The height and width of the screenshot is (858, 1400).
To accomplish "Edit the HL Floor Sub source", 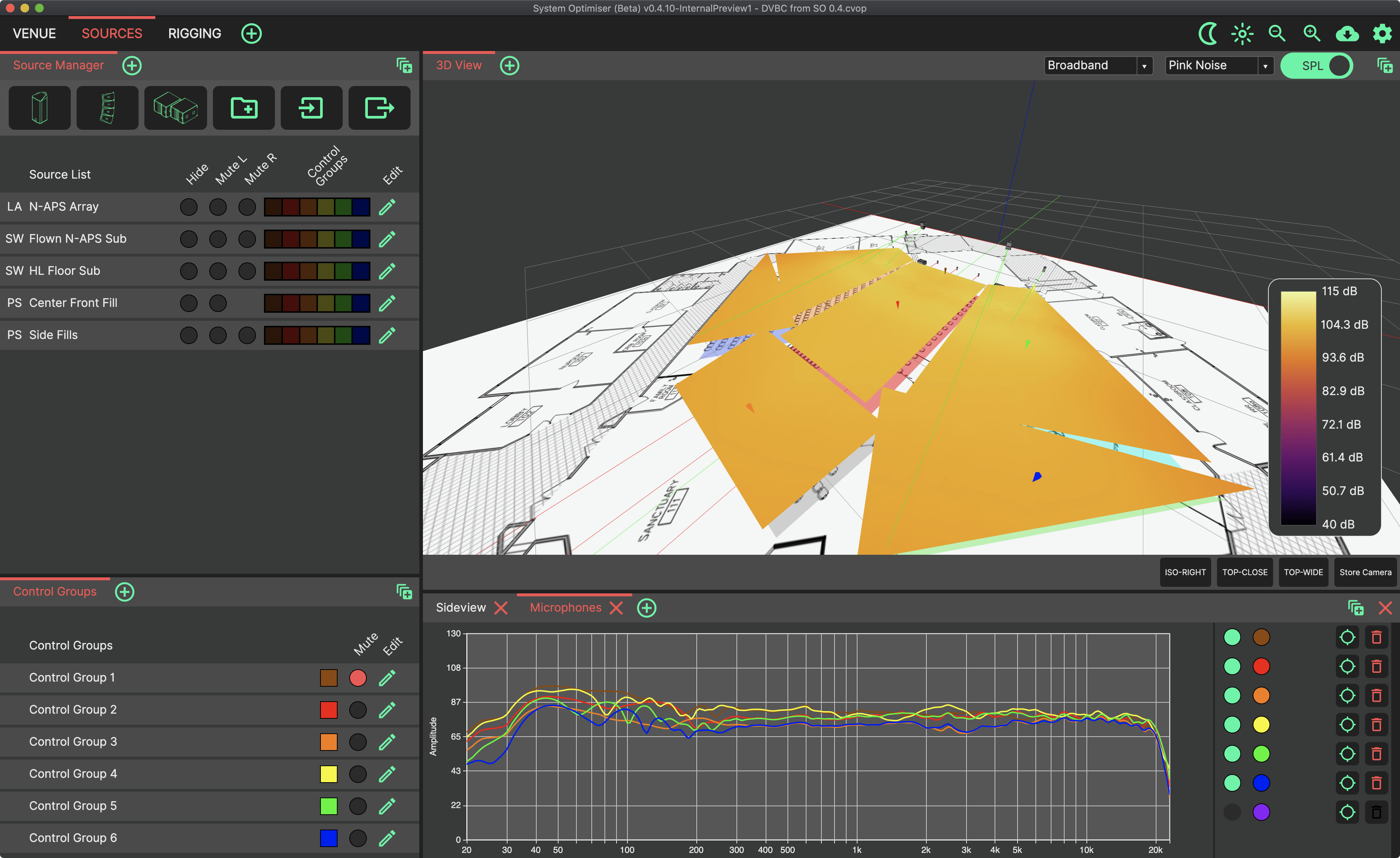I will coord(387,271).
